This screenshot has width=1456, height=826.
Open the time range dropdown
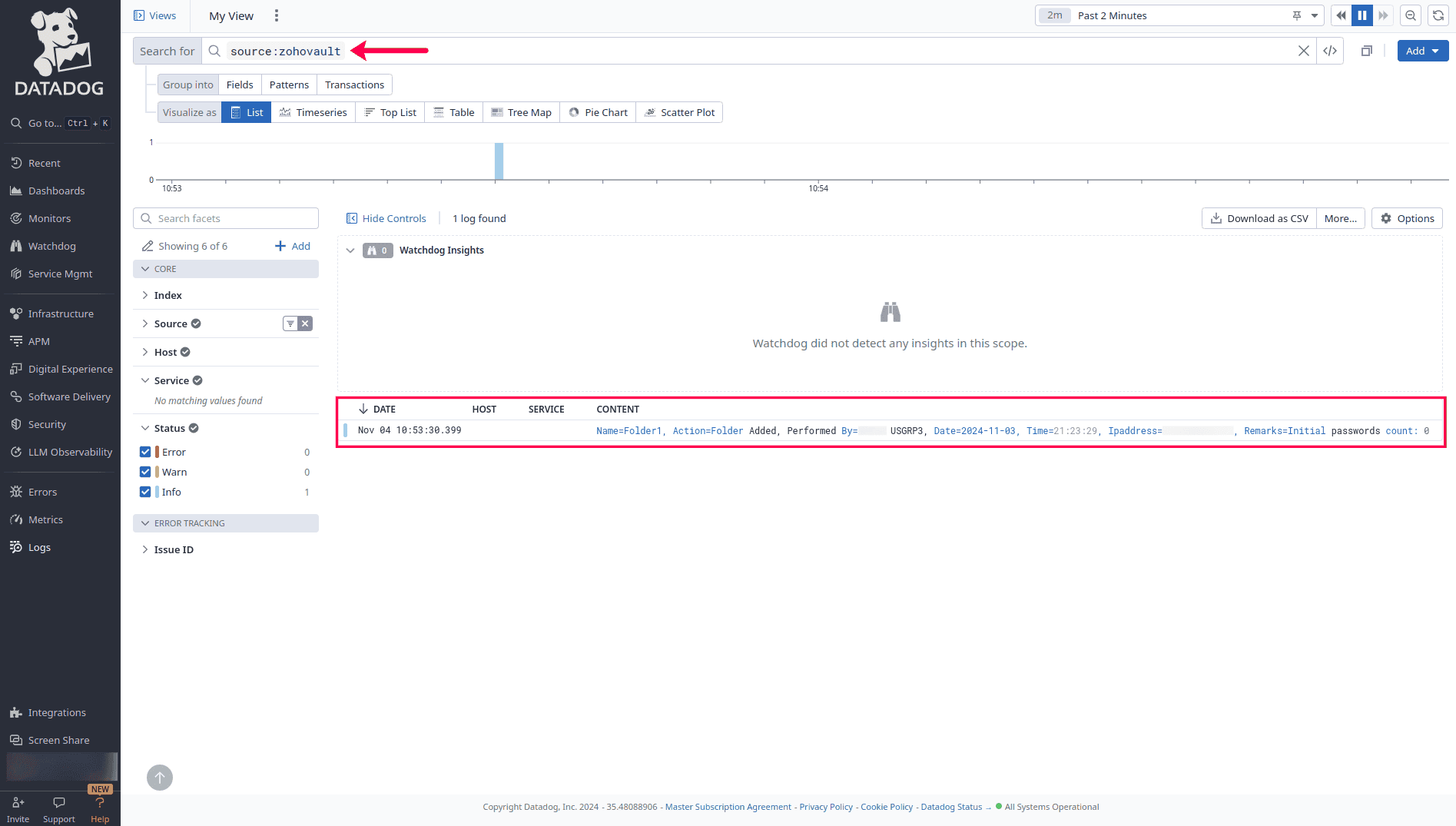(x=1315, y=15)
